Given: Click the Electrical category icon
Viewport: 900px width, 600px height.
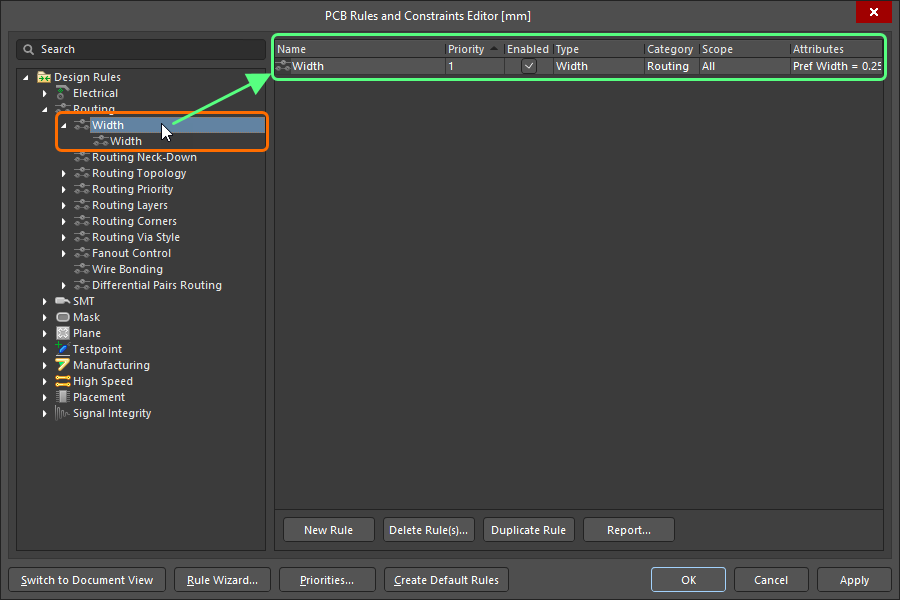Looking at the screenshot, I should click(x=63, y=93).
